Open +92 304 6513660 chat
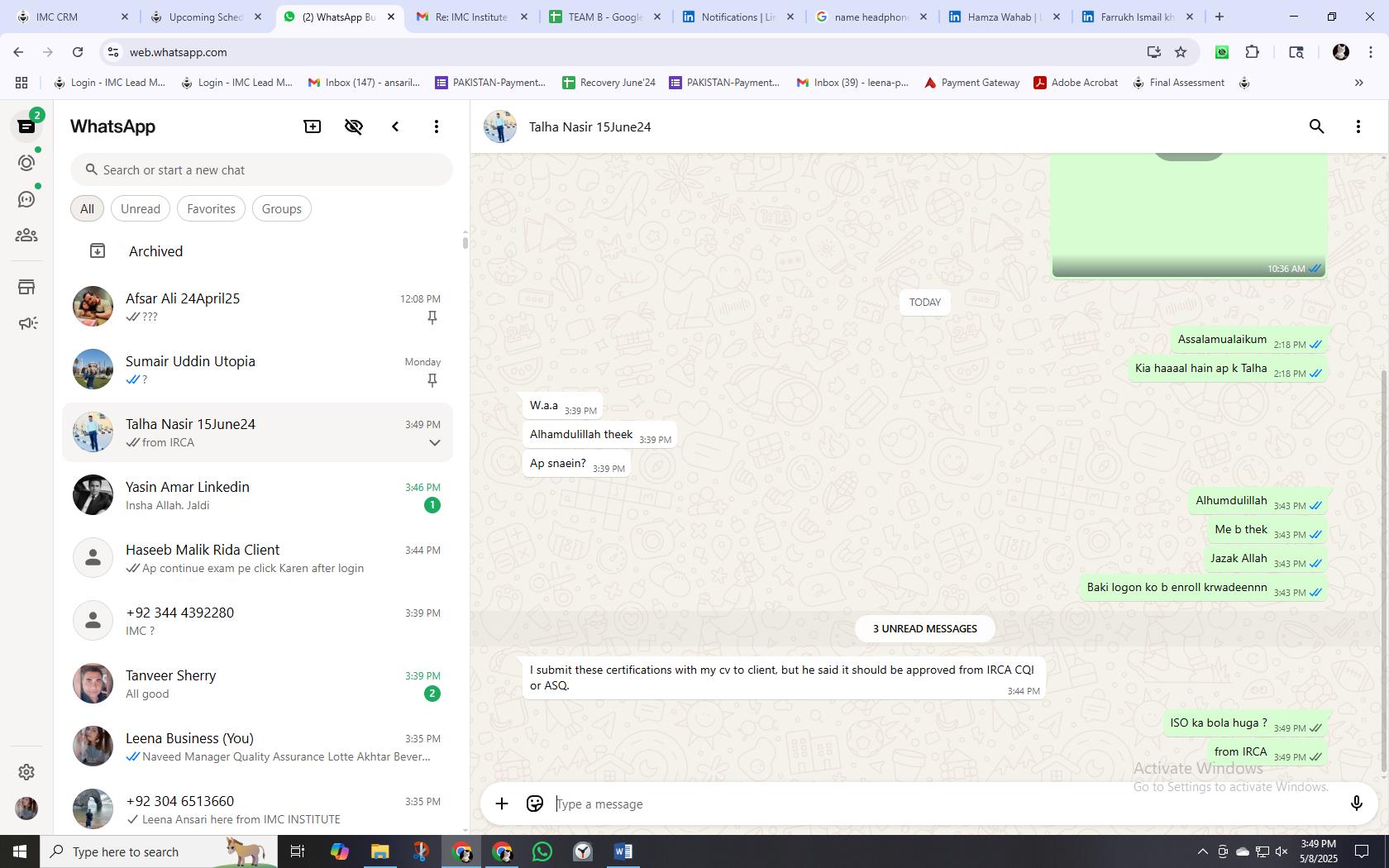The width and height of the screenshot is (1389, 868). coord(258,809)
